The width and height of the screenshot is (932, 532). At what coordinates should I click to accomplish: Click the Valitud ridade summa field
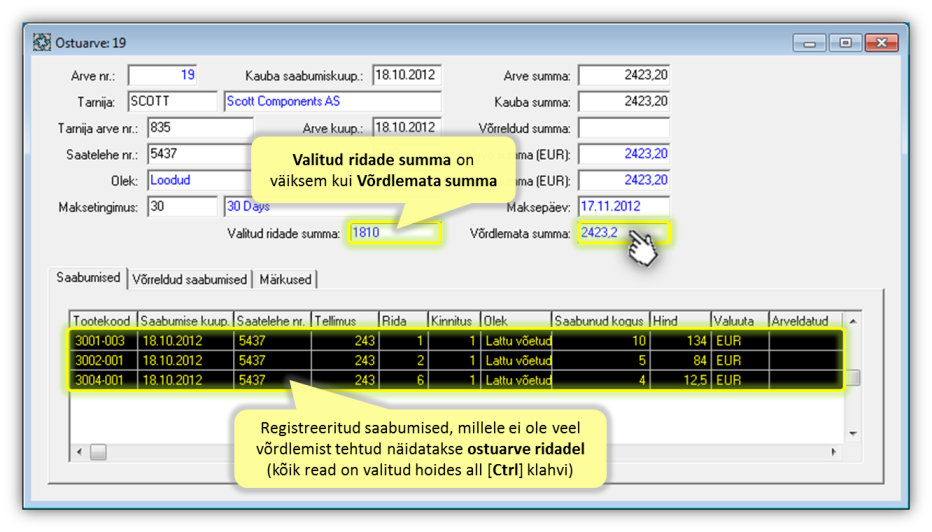(394, 233)
